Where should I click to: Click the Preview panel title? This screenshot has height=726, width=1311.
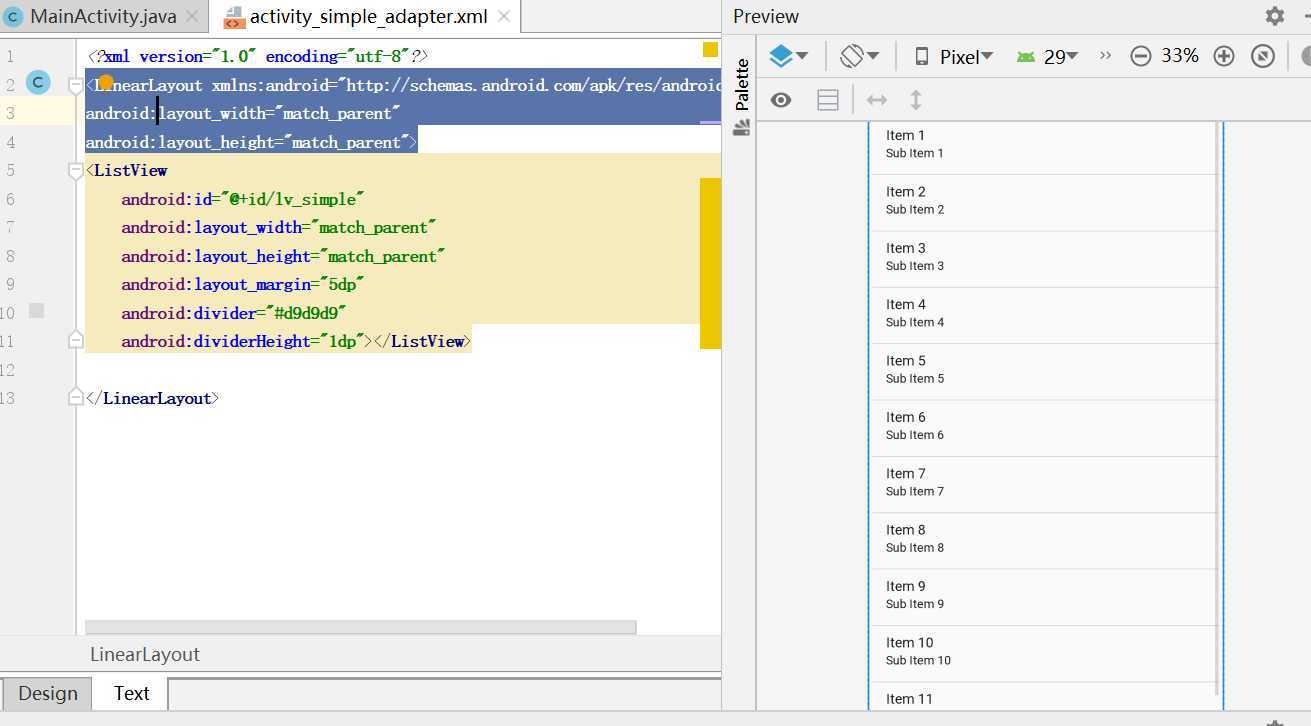click(766, 16)
